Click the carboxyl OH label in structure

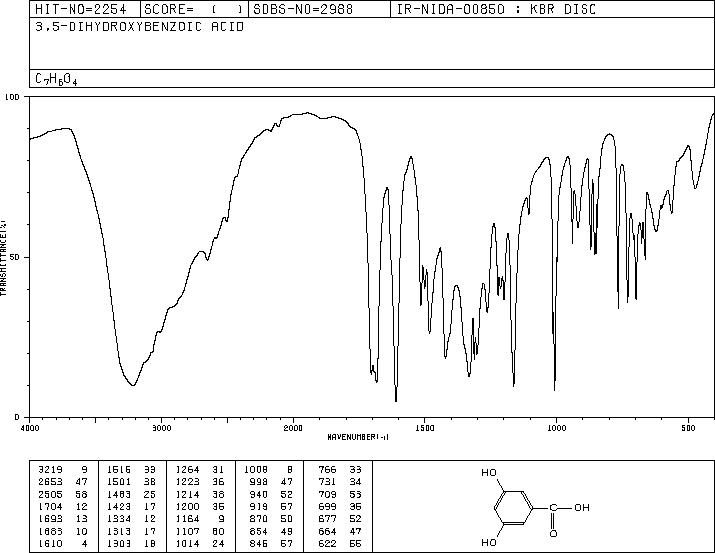tap(582, 507)
